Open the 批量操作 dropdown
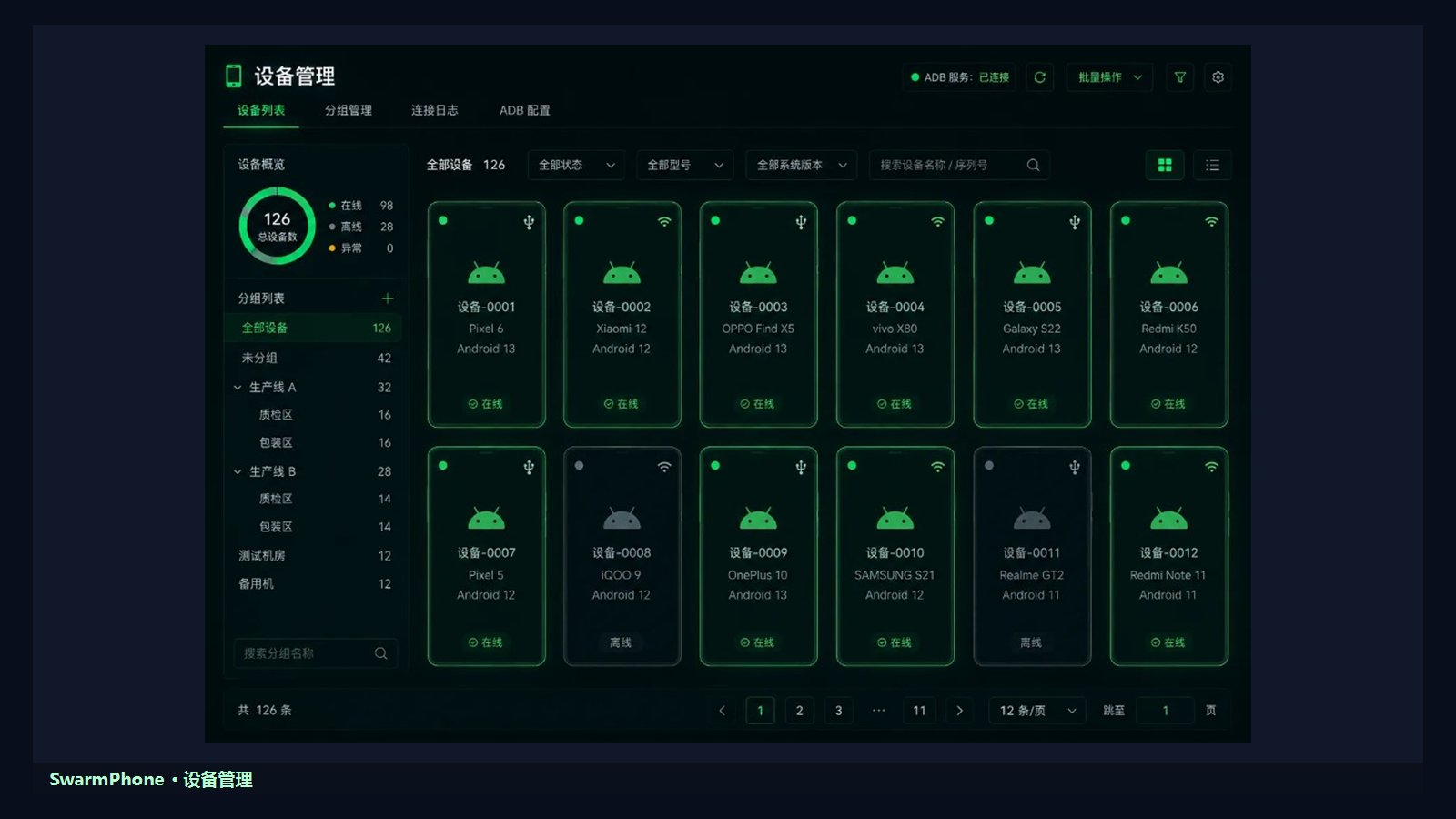The image size is (1456, 819). click(1109, 77)
